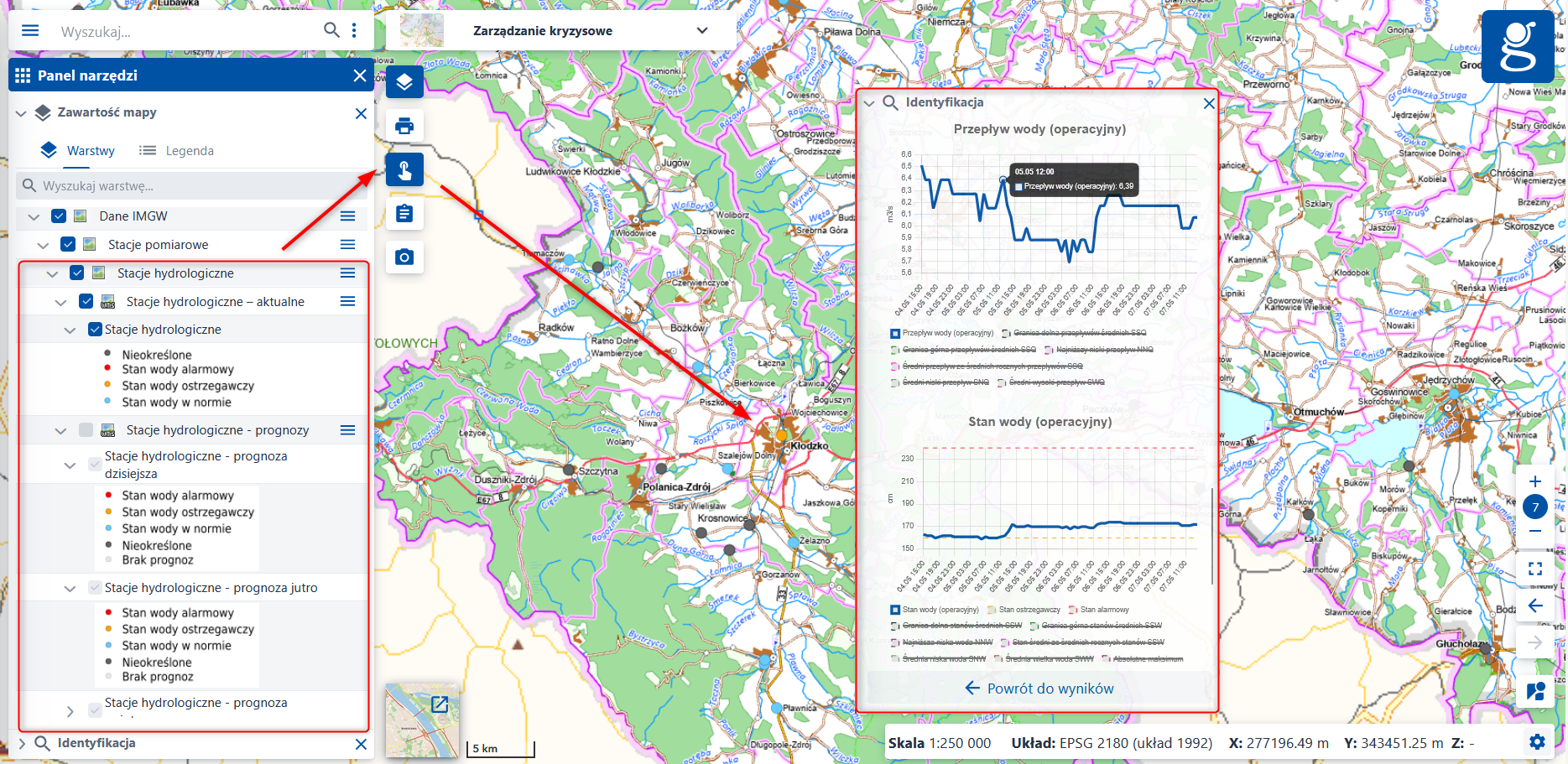Take a screenshot with the camera tool

point(404,257)
